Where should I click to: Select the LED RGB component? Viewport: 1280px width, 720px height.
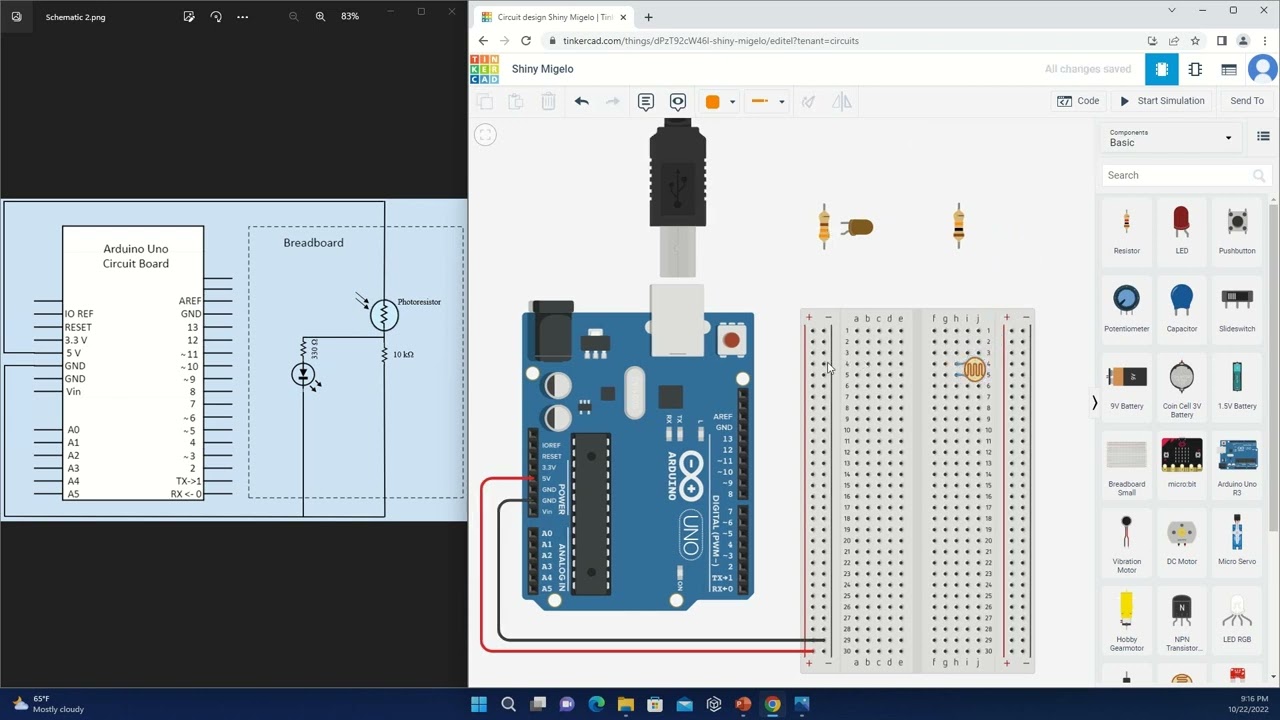tap(1237, 619)
